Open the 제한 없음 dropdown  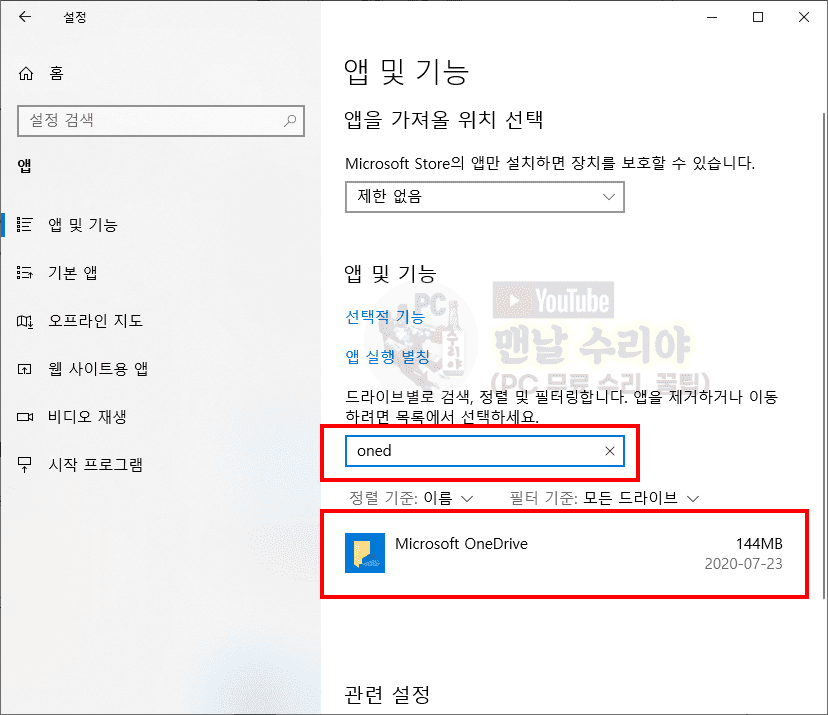click(x=485, y=197)
